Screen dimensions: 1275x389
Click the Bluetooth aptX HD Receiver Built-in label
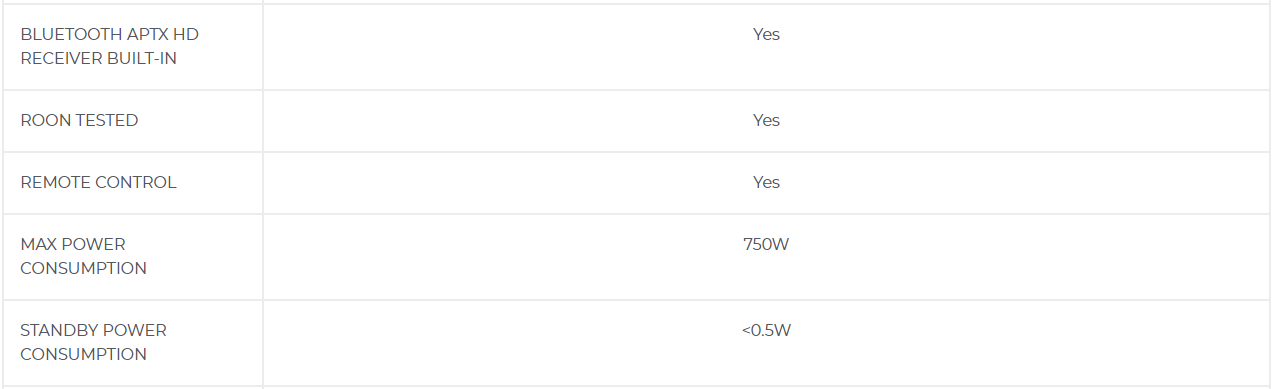pos(109,46)
